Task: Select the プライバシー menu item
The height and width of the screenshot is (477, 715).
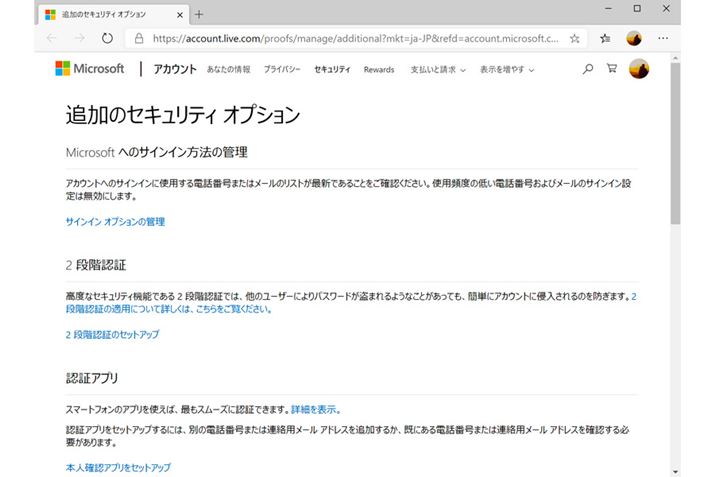Action: 282,70
